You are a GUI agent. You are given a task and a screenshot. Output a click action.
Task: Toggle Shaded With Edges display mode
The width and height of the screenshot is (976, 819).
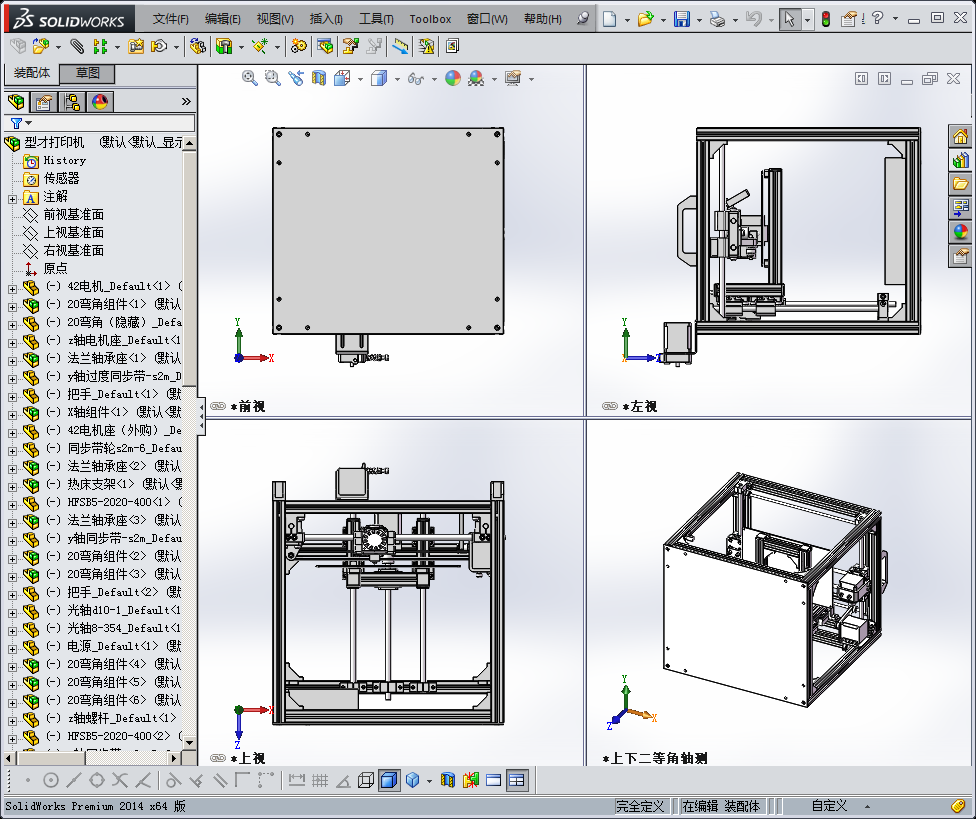click(388, 780)
